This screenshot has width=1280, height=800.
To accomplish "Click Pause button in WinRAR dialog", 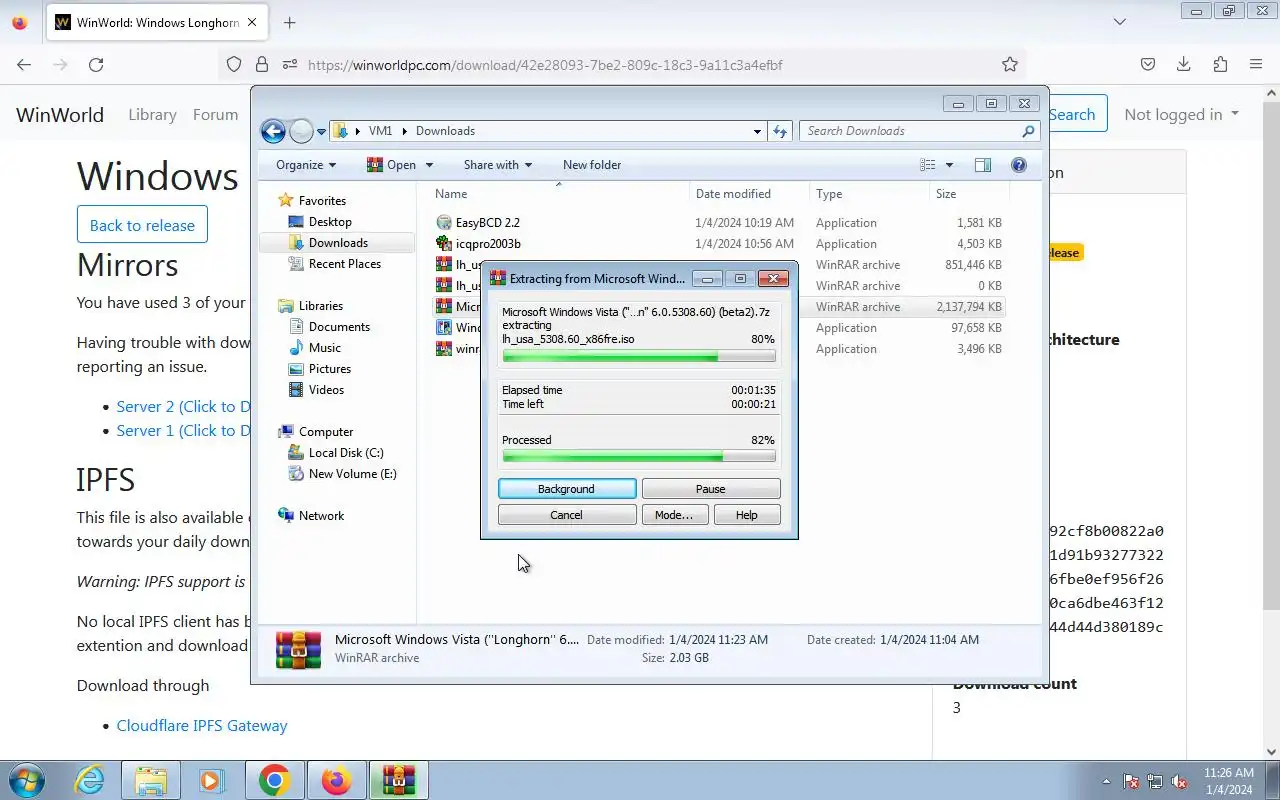I will (710, 489).
